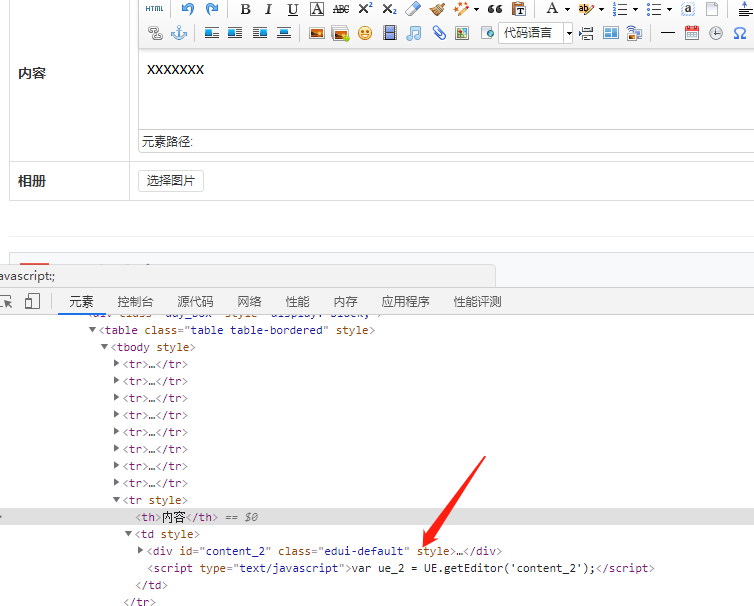The width and height of the screenshot is (754, 606).
Task: Insert a map
Action: click(462, 33)
